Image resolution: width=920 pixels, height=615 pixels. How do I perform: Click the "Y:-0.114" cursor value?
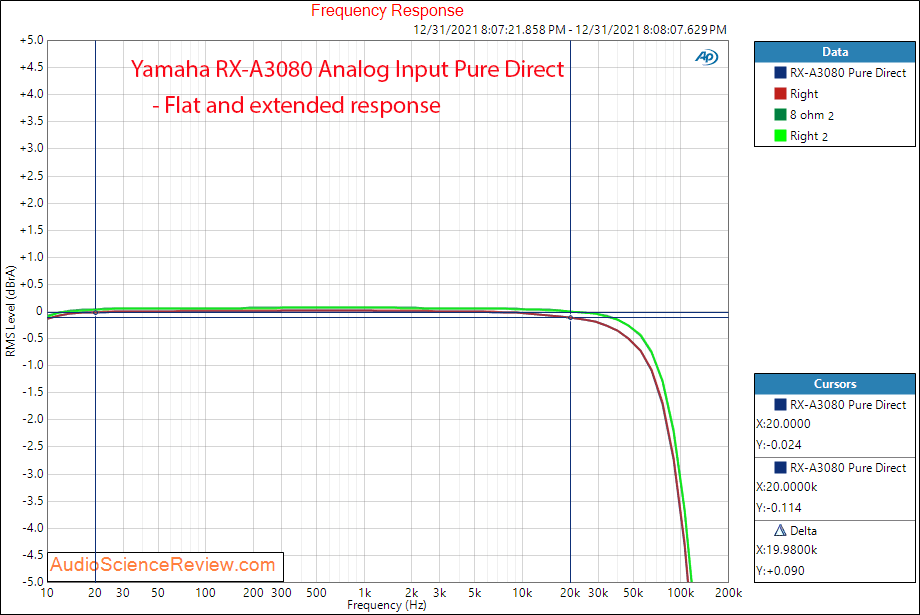pyautogui.click(x=779, y=508)
